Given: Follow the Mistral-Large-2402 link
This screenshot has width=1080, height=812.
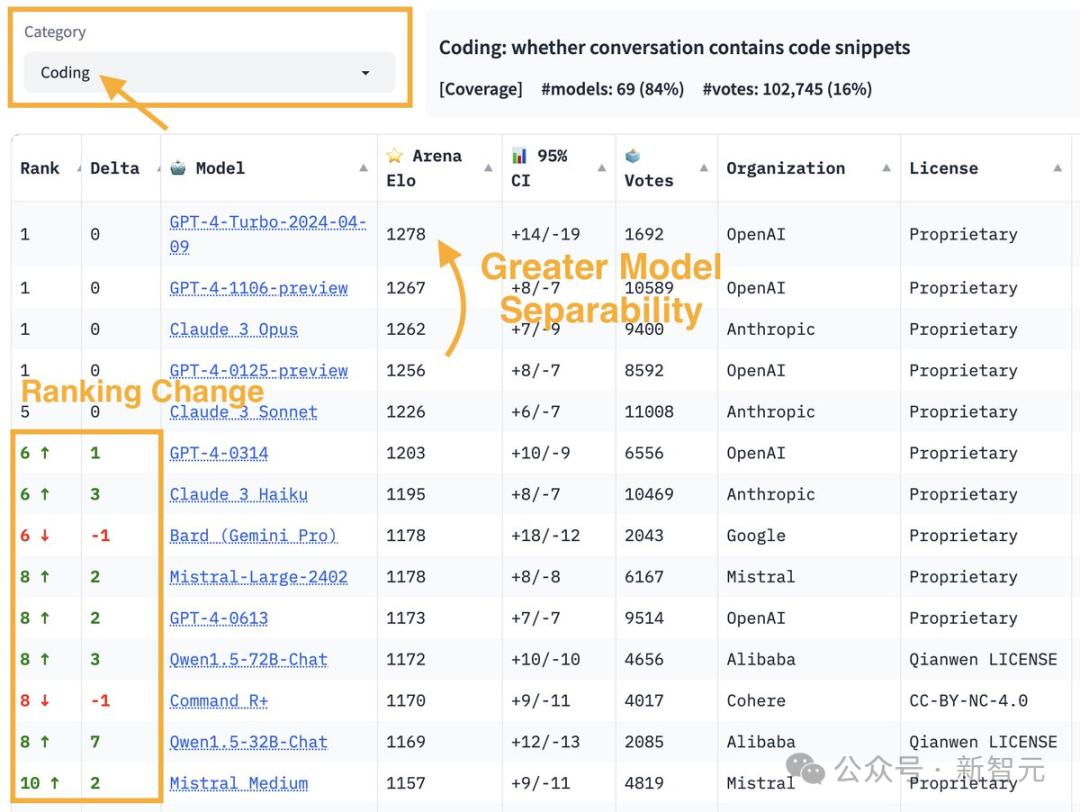Looking at the screenshot, I should tap(258, 576).
